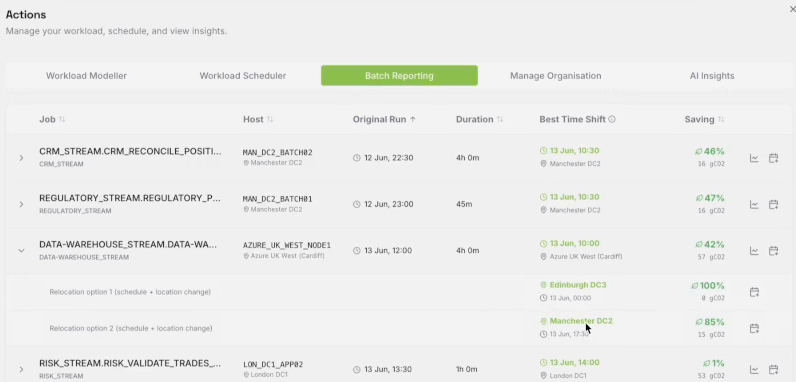The image size is (796, 382).
Task: Click host MAN_DC2_BATCH02
Action: 278,152
